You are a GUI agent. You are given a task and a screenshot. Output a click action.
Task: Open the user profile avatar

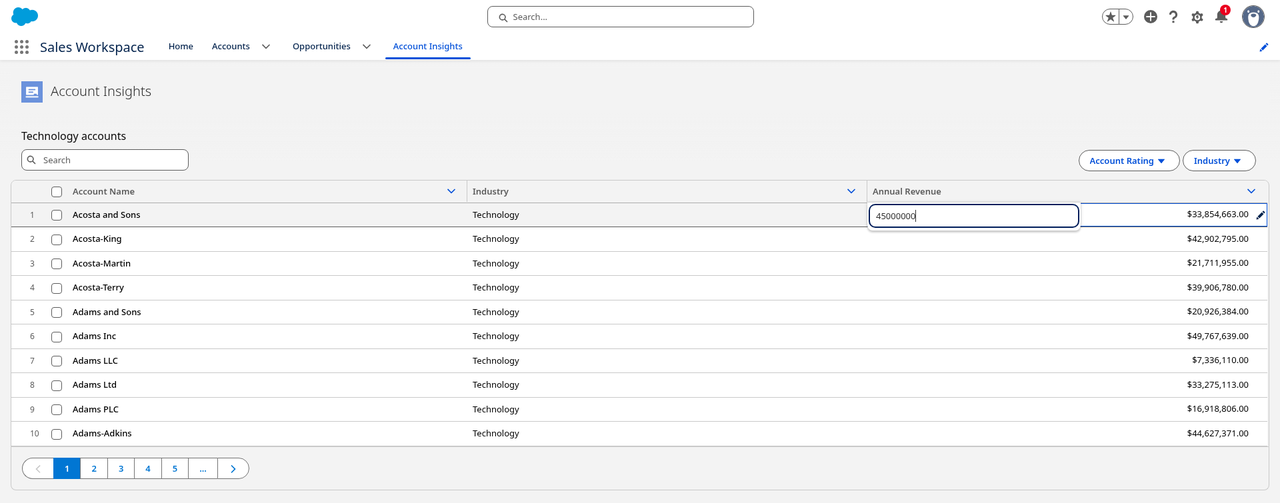[1253, 17]
